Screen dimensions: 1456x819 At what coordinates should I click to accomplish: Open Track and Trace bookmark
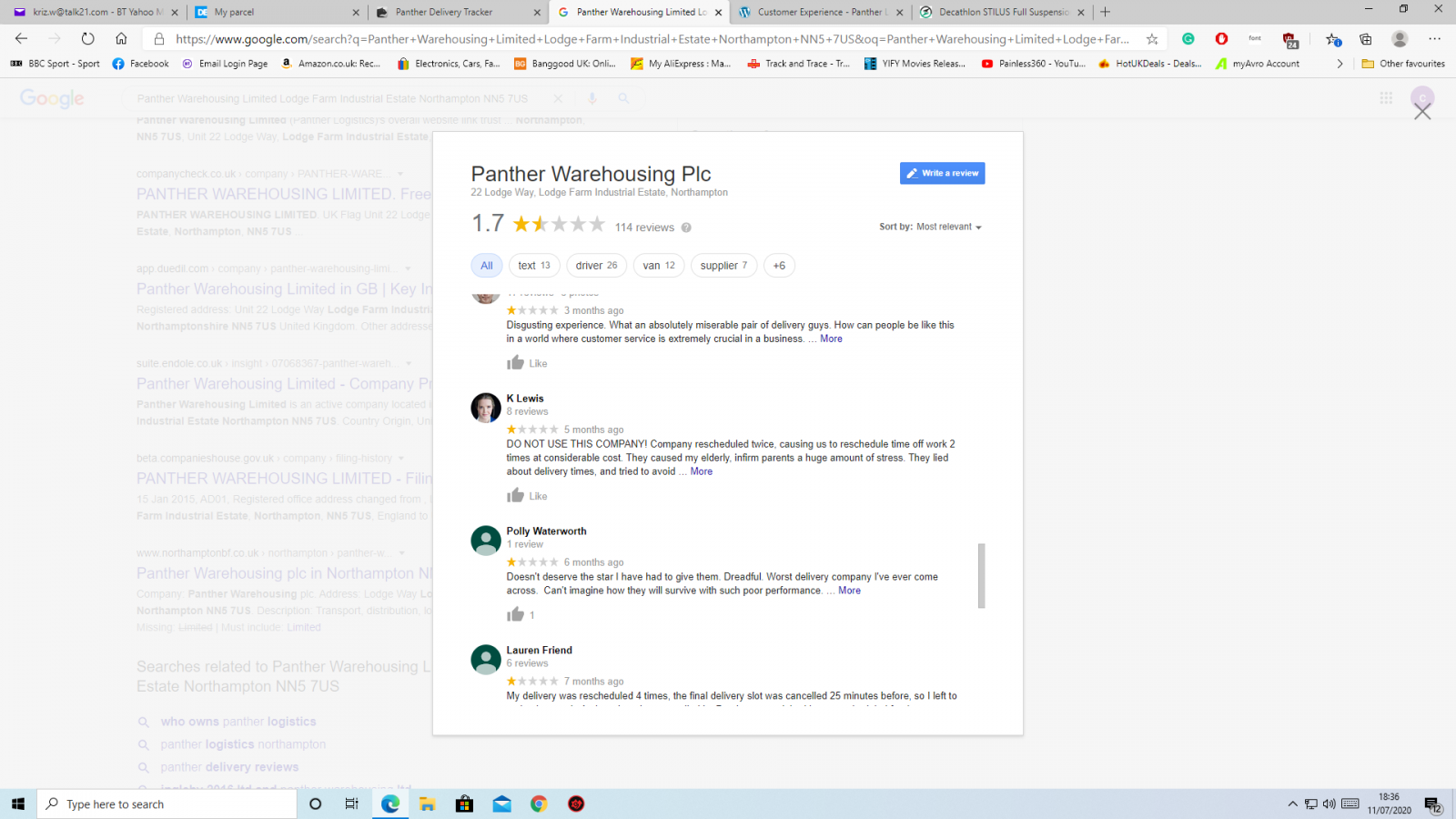[798, 64]
